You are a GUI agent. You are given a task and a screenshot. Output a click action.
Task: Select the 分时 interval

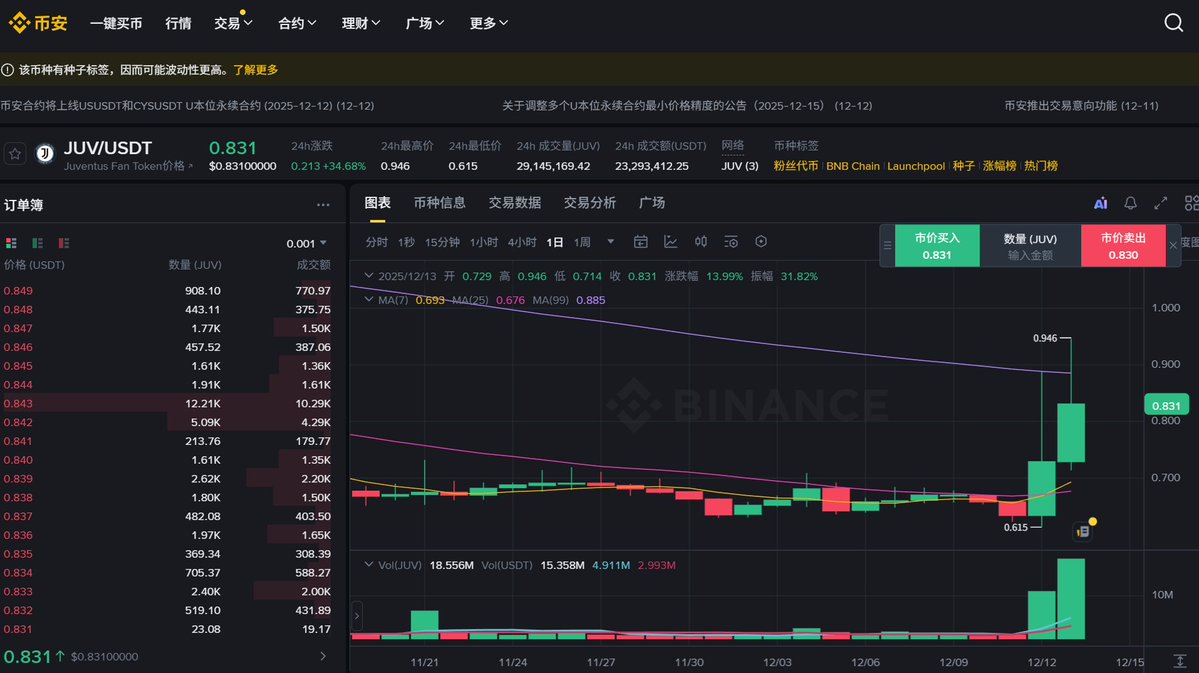tap(376, 242)
